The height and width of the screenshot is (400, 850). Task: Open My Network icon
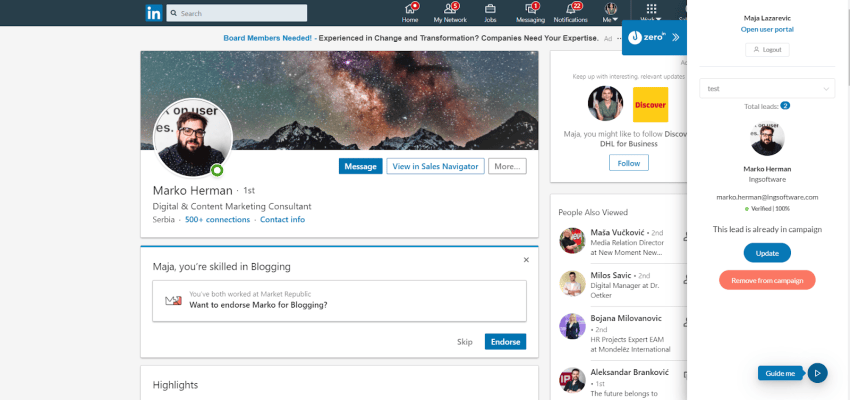[450, 9]
